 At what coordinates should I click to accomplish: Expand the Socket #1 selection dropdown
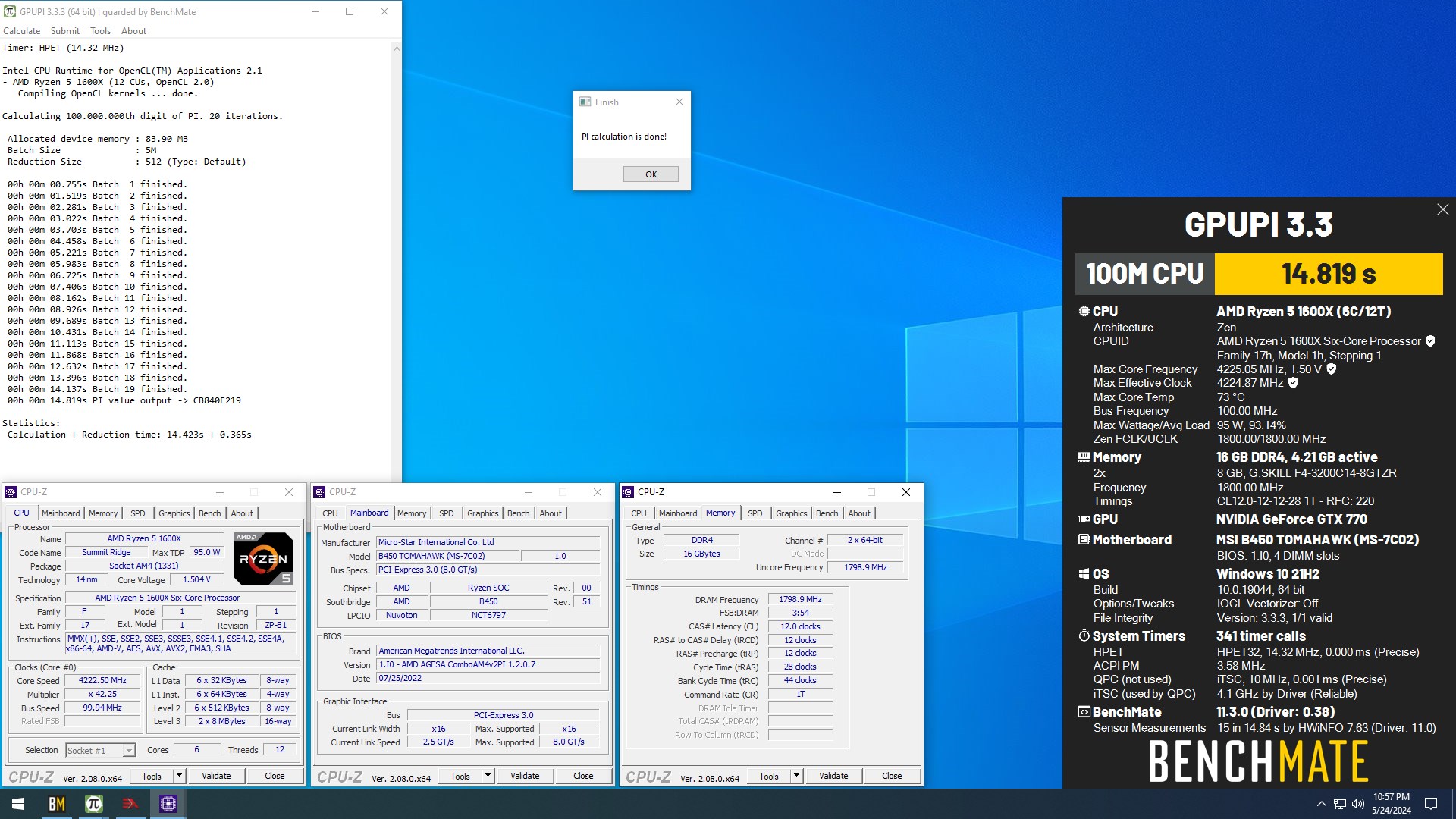[x=129, y=751]
